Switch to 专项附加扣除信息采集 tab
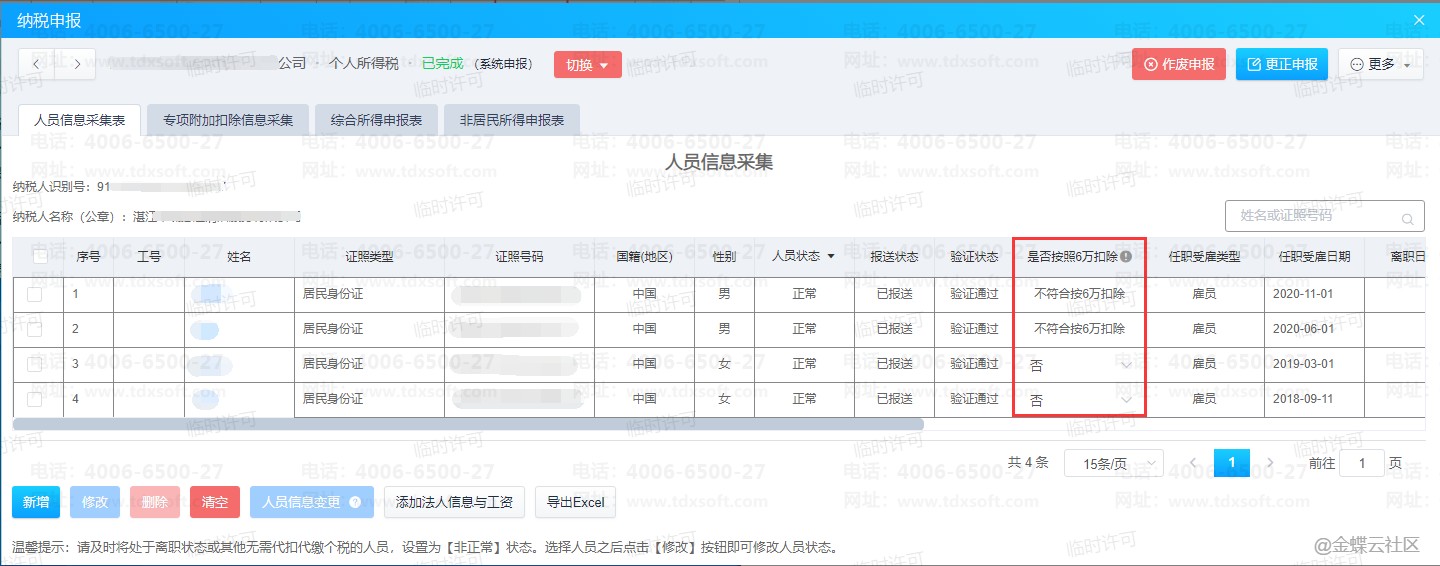The width and height of the screenshot is (1440, 566). [x=228, y=120]
